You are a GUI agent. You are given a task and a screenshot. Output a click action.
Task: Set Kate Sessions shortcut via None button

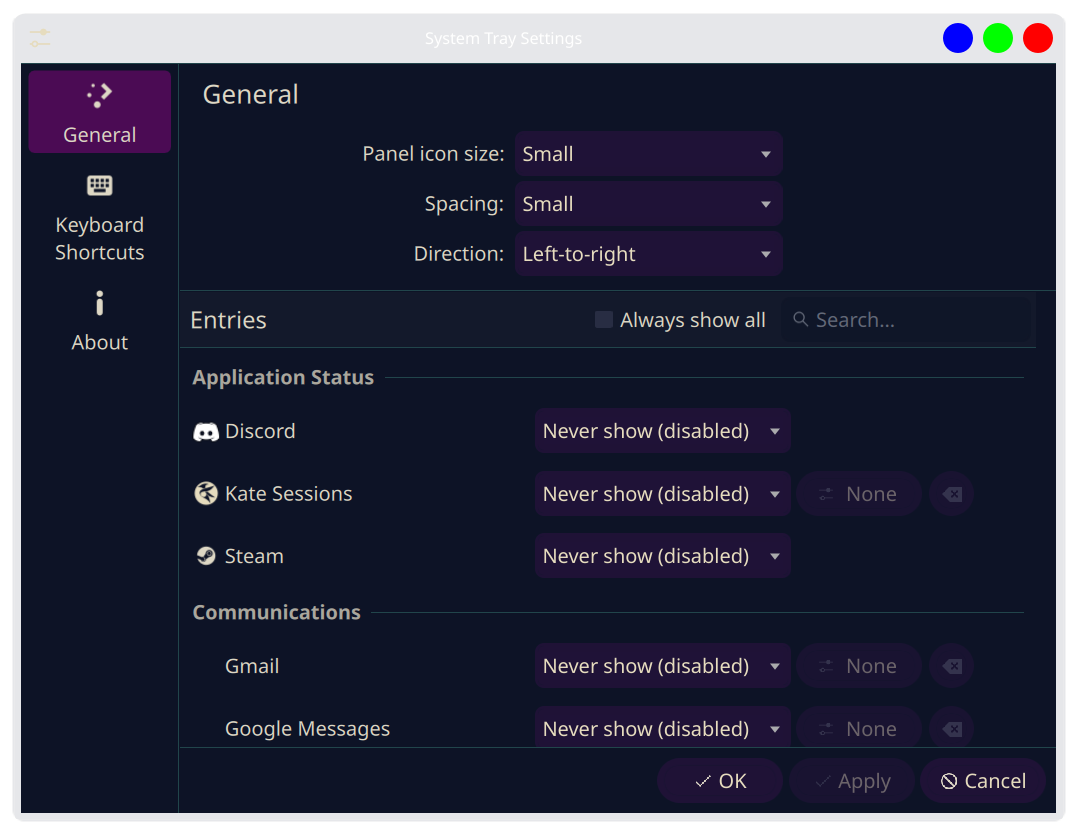(x=858, y=494)
